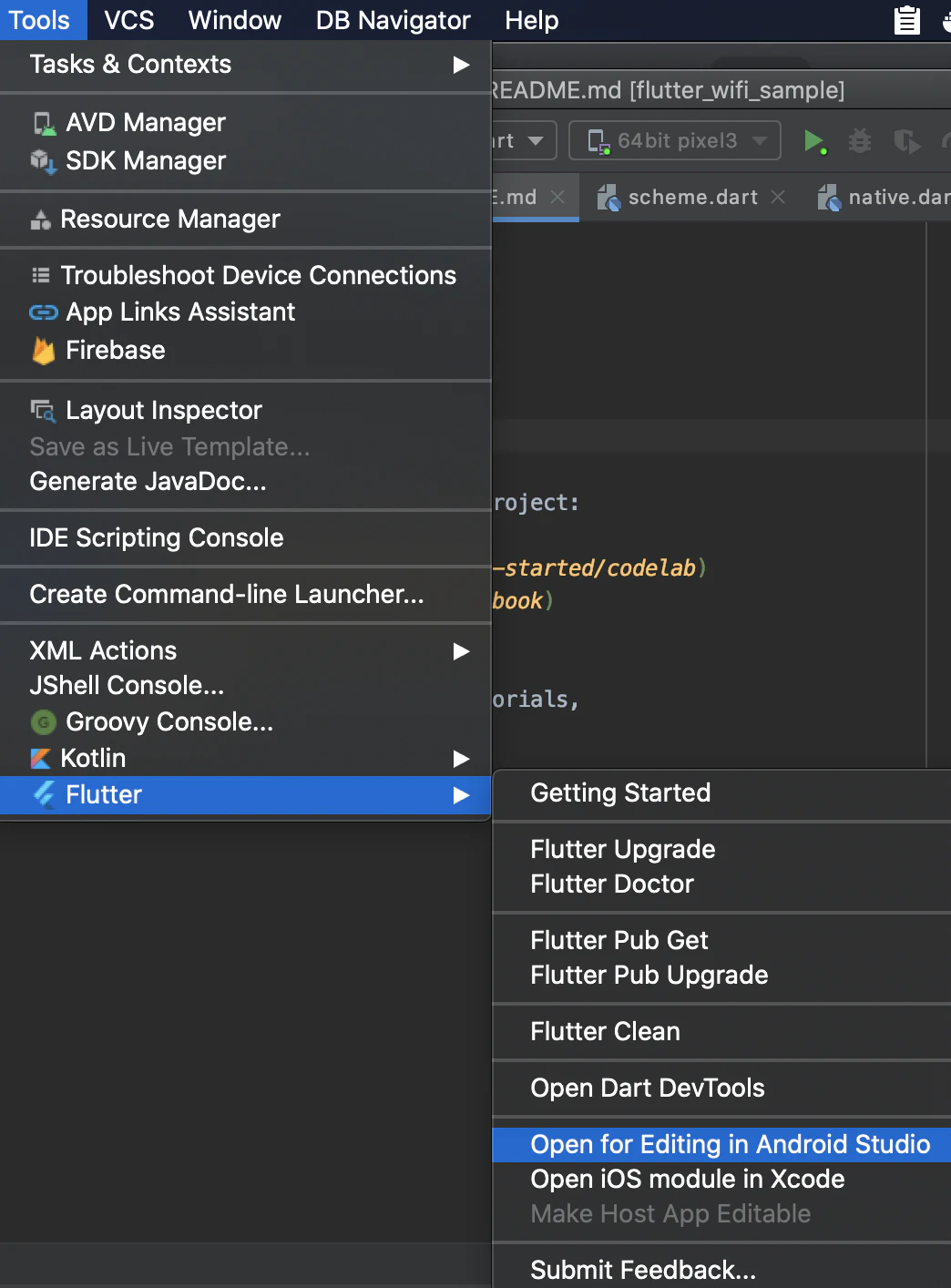Viewport: 951px width, 1288px height.
Task: Click the green Run button
Action: (x=813, y=141)
